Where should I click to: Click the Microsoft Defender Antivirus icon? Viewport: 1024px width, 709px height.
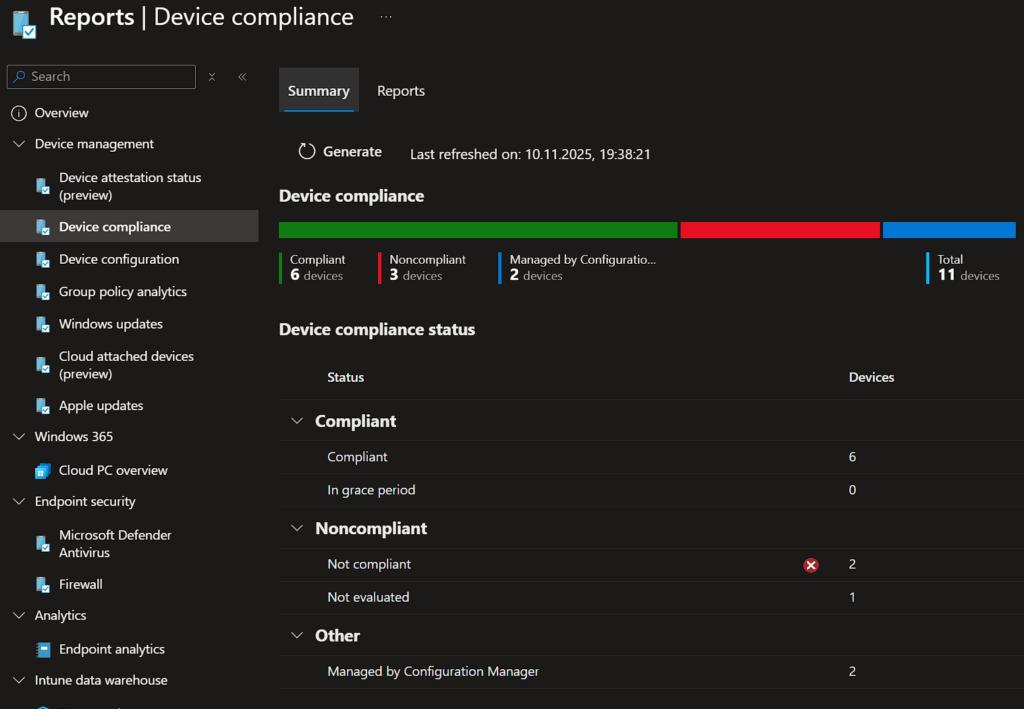(43, 544)
